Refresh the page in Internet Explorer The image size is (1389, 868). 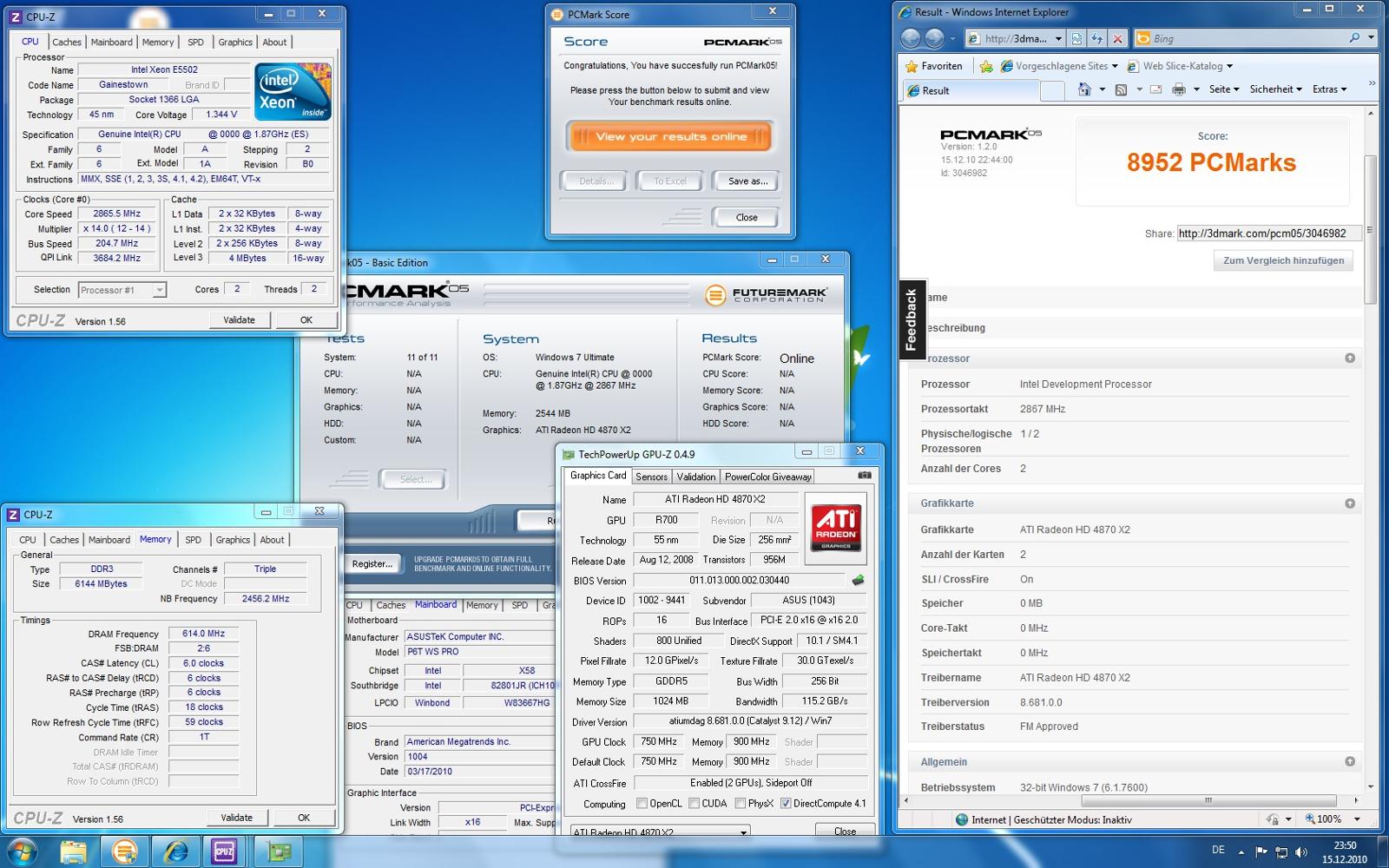1097,38
